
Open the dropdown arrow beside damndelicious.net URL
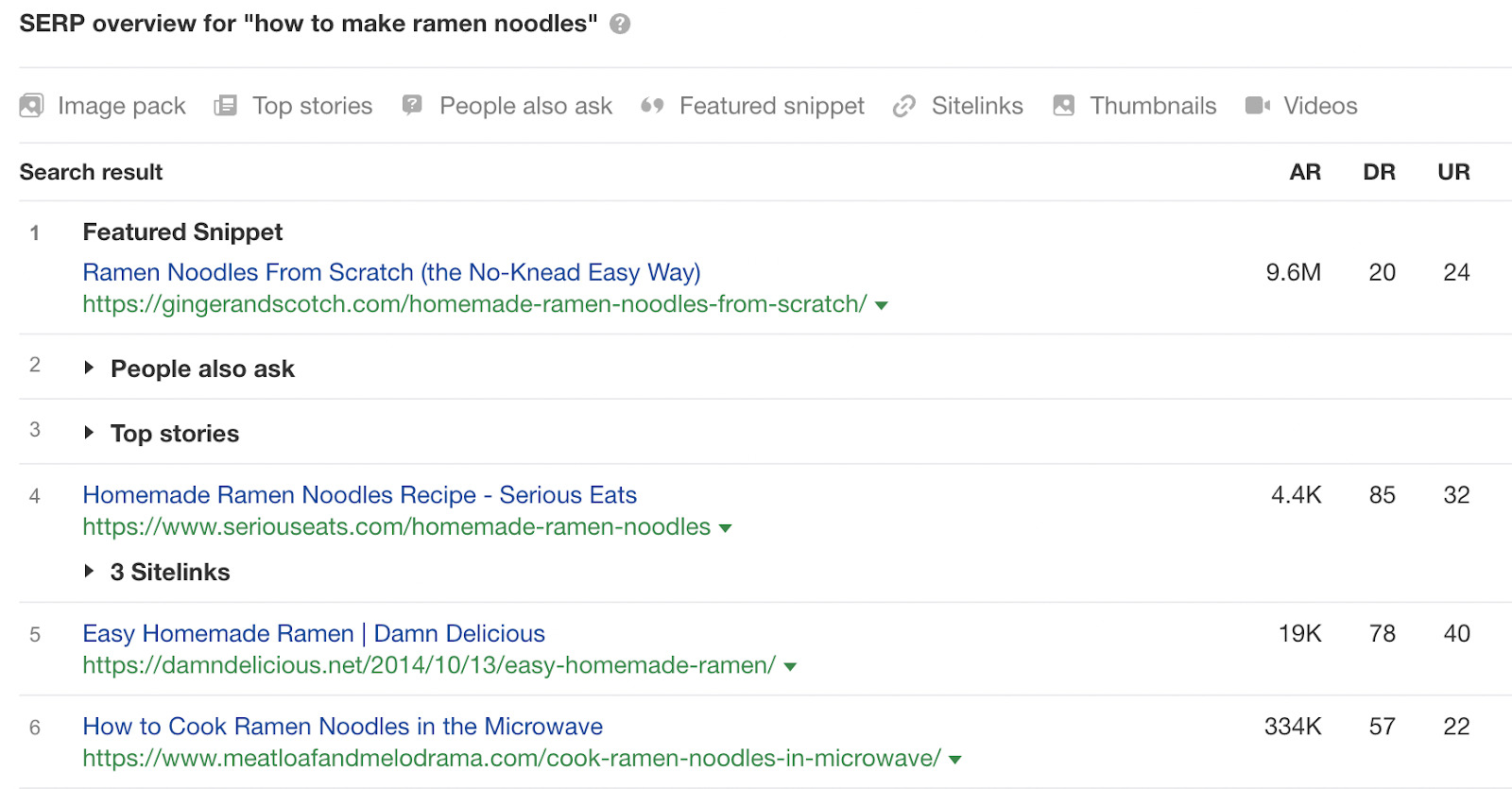pyautogui.click(x=790, y=667)
